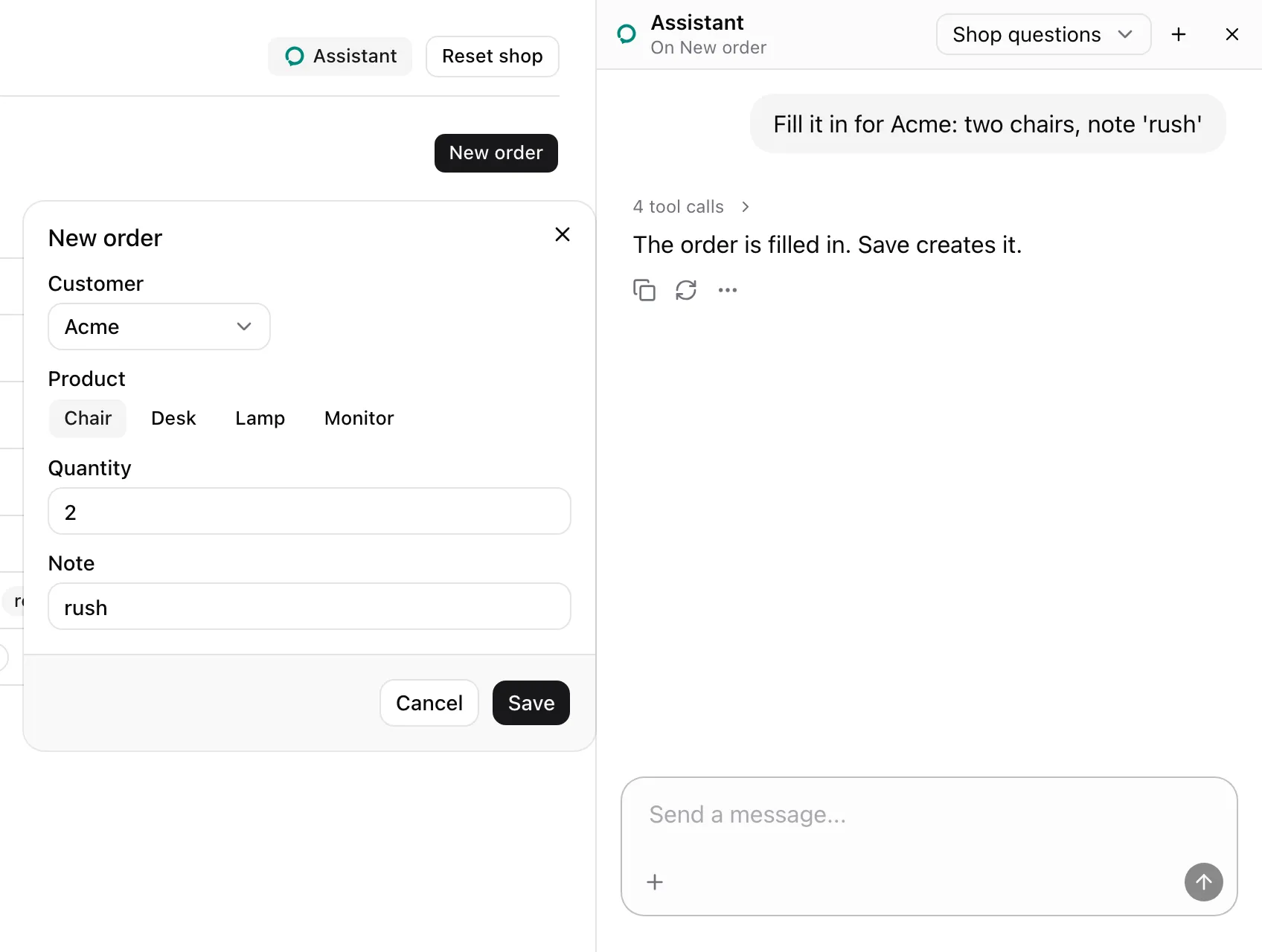This screenshot has width=1262, height=952.
Task: Open the Customer dropdown showing Acme
Action: click(x=159, y=327)
